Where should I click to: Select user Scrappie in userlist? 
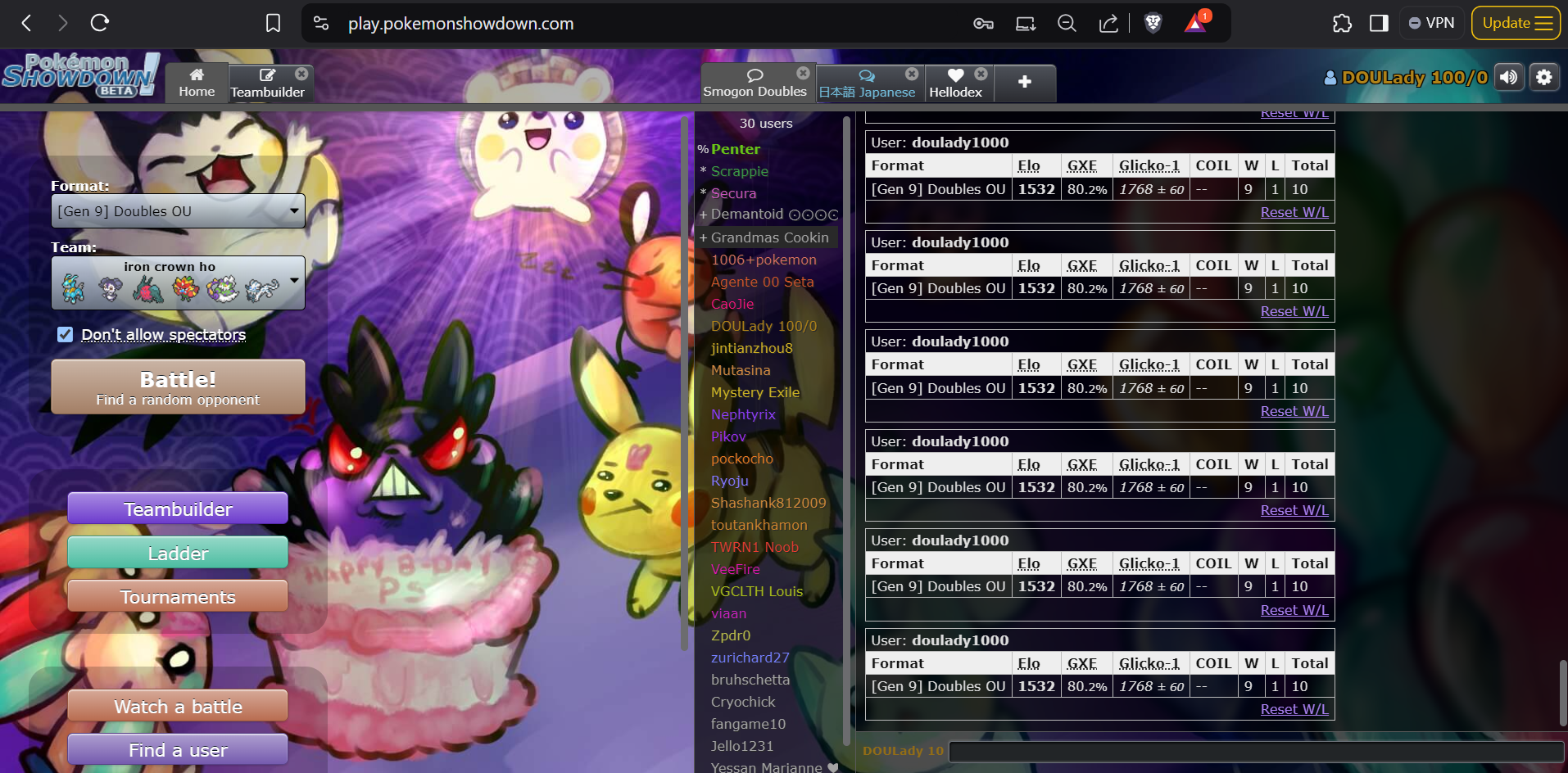pyautogui.click(x=740, y=171)
